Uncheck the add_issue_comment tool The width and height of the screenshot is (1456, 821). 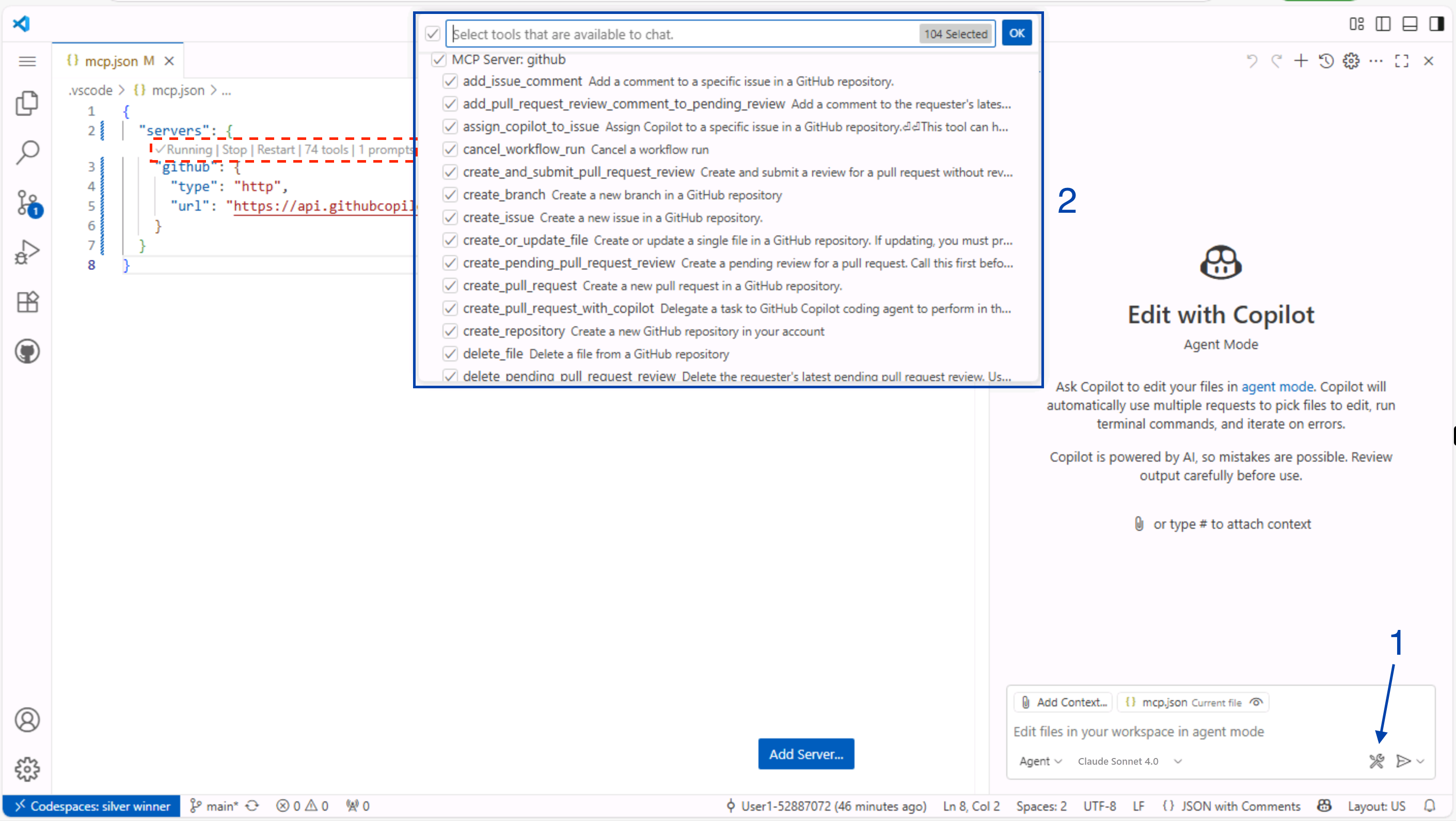[x=450, y=82]
